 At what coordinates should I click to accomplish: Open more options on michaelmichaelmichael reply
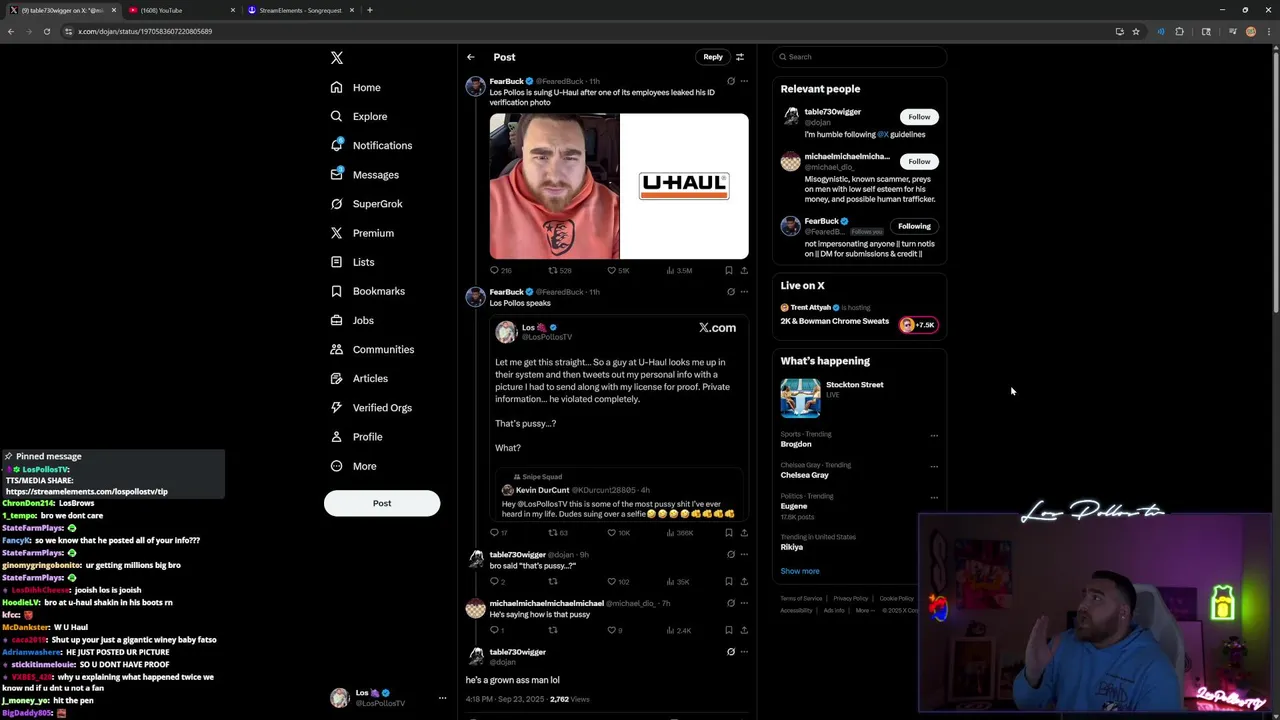[744, 603]
